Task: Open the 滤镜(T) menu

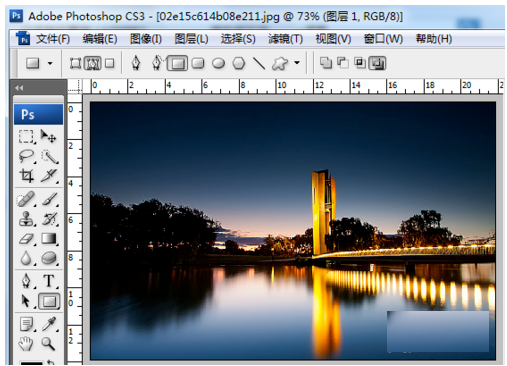Action: 285,39
